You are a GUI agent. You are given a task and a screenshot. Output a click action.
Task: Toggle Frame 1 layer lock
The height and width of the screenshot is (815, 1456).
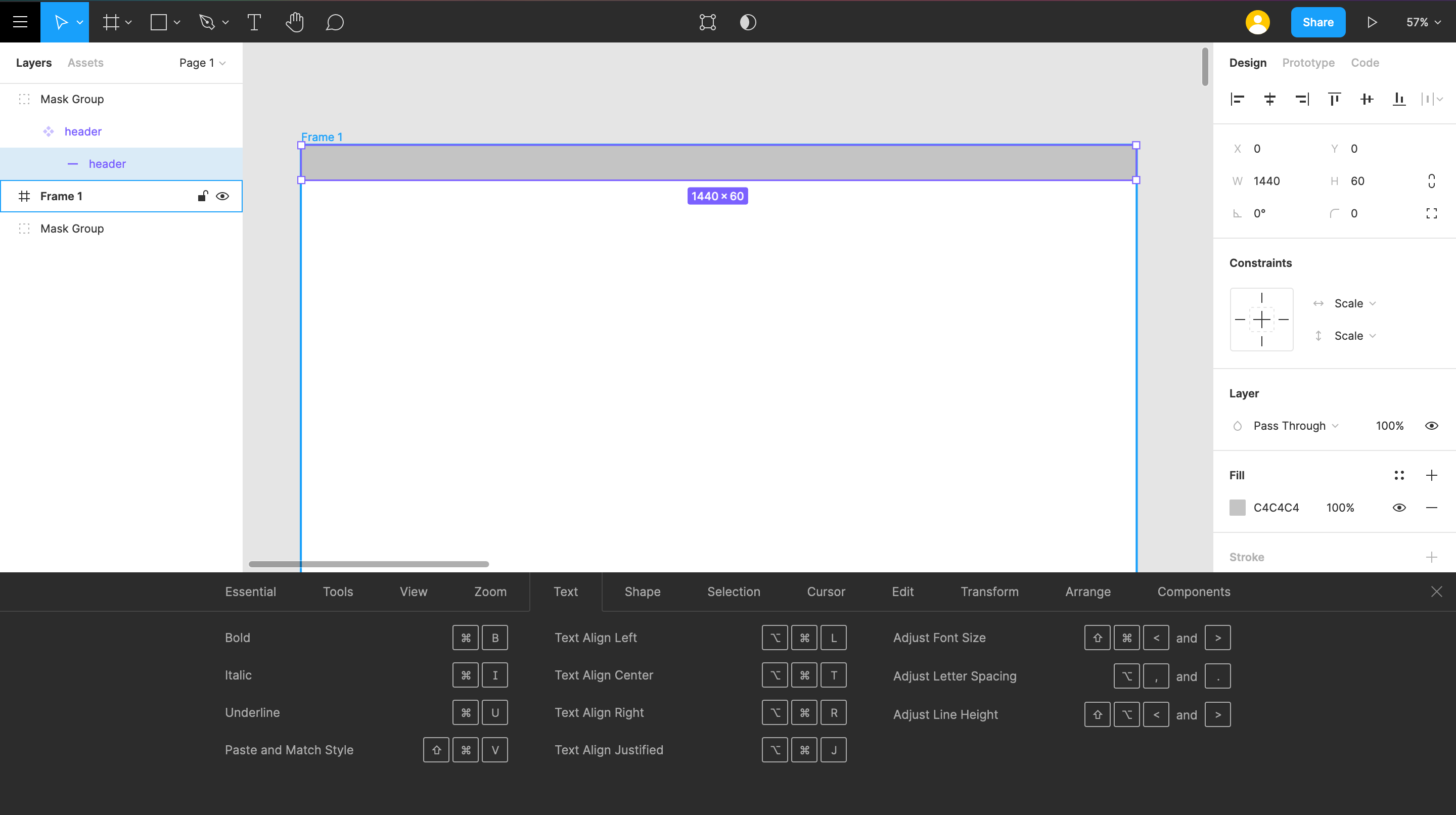[202, 196]
